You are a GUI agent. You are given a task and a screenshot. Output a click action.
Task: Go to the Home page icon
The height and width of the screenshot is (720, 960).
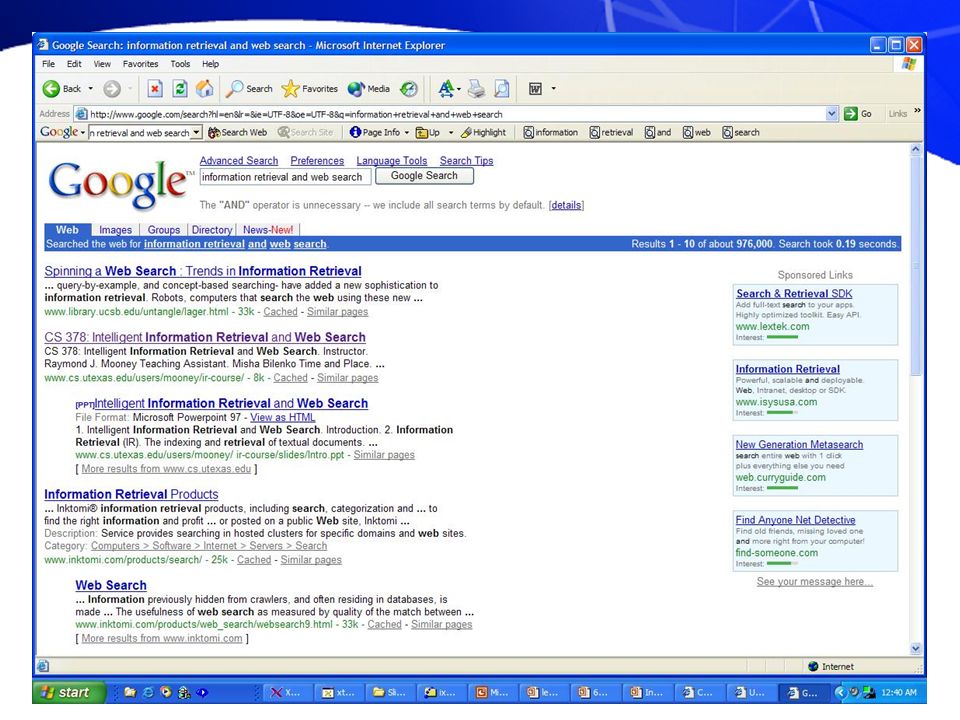tap(204, 89)
